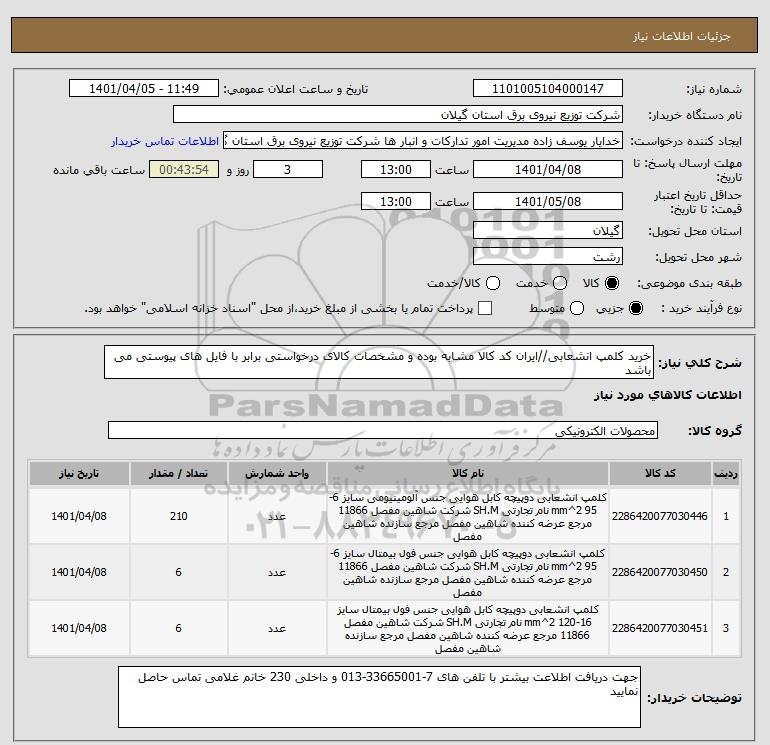Click product code 2286420077030451
Screen dimensions: 770x745
click(660, 629)
